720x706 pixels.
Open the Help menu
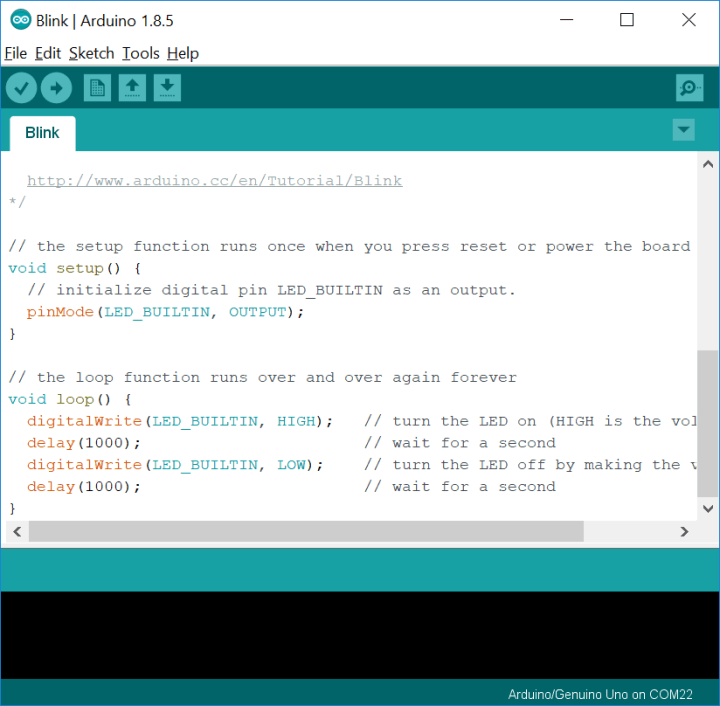[182, 53]
